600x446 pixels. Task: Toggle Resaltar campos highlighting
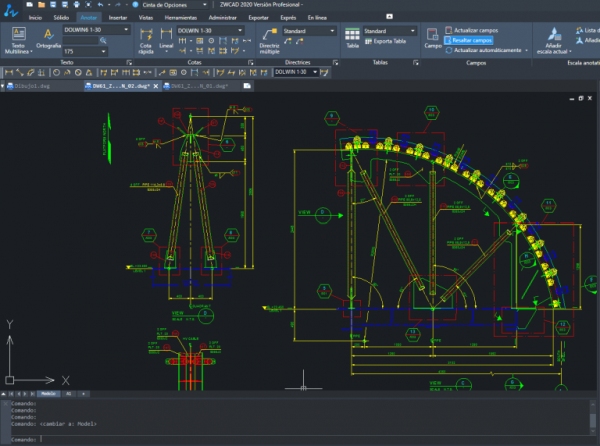(476, 40)
